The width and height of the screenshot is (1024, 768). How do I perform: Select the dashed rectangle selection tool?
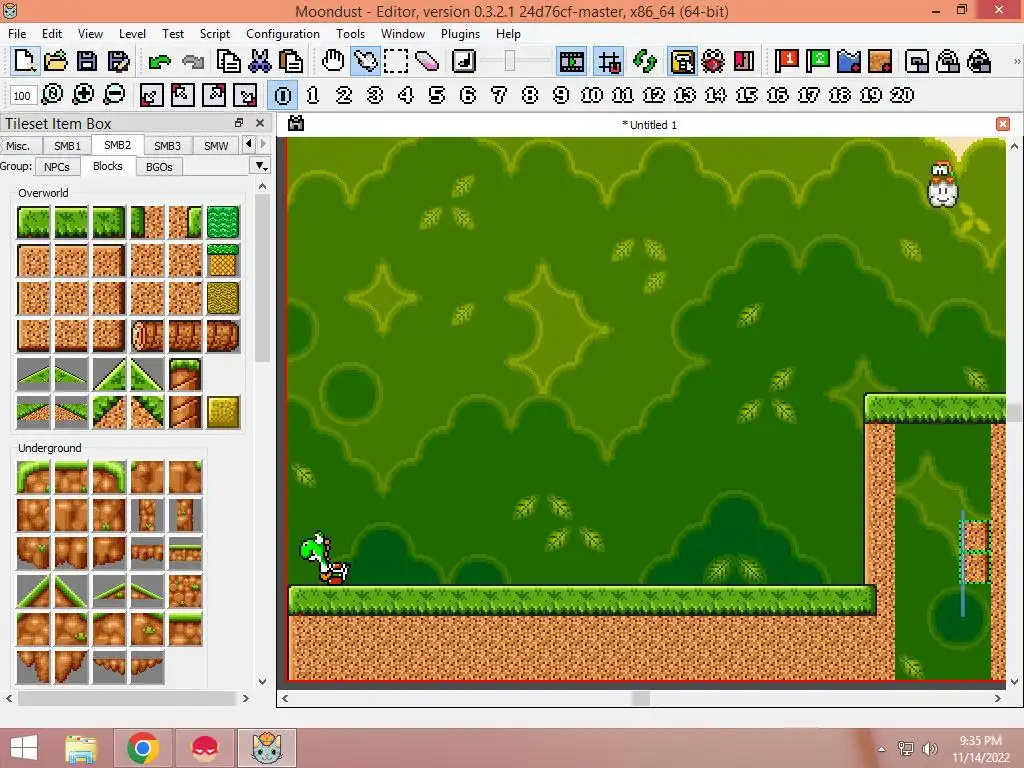(396, 61)
